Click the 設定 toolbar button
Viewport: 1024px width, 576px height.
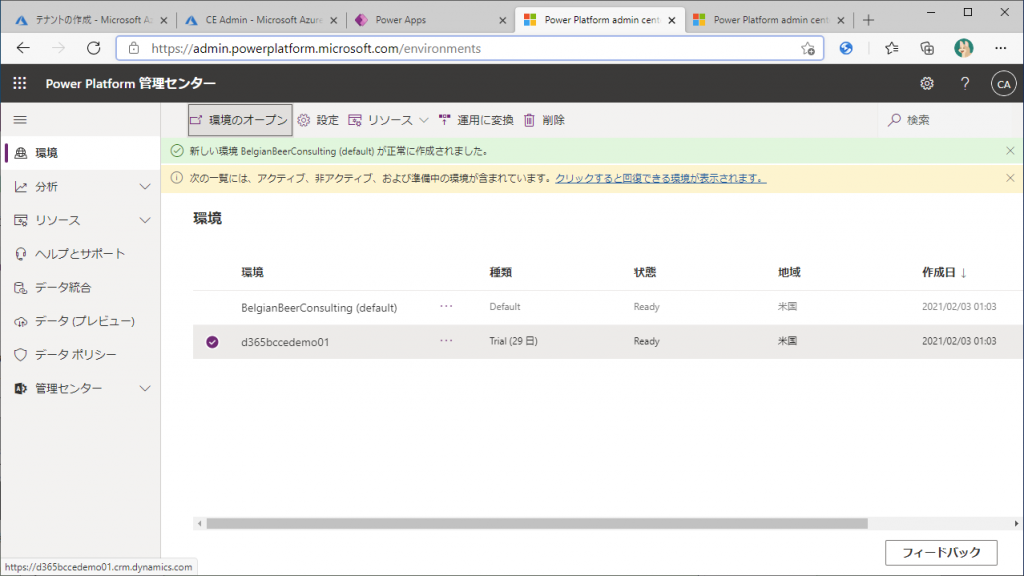[318, 120]
